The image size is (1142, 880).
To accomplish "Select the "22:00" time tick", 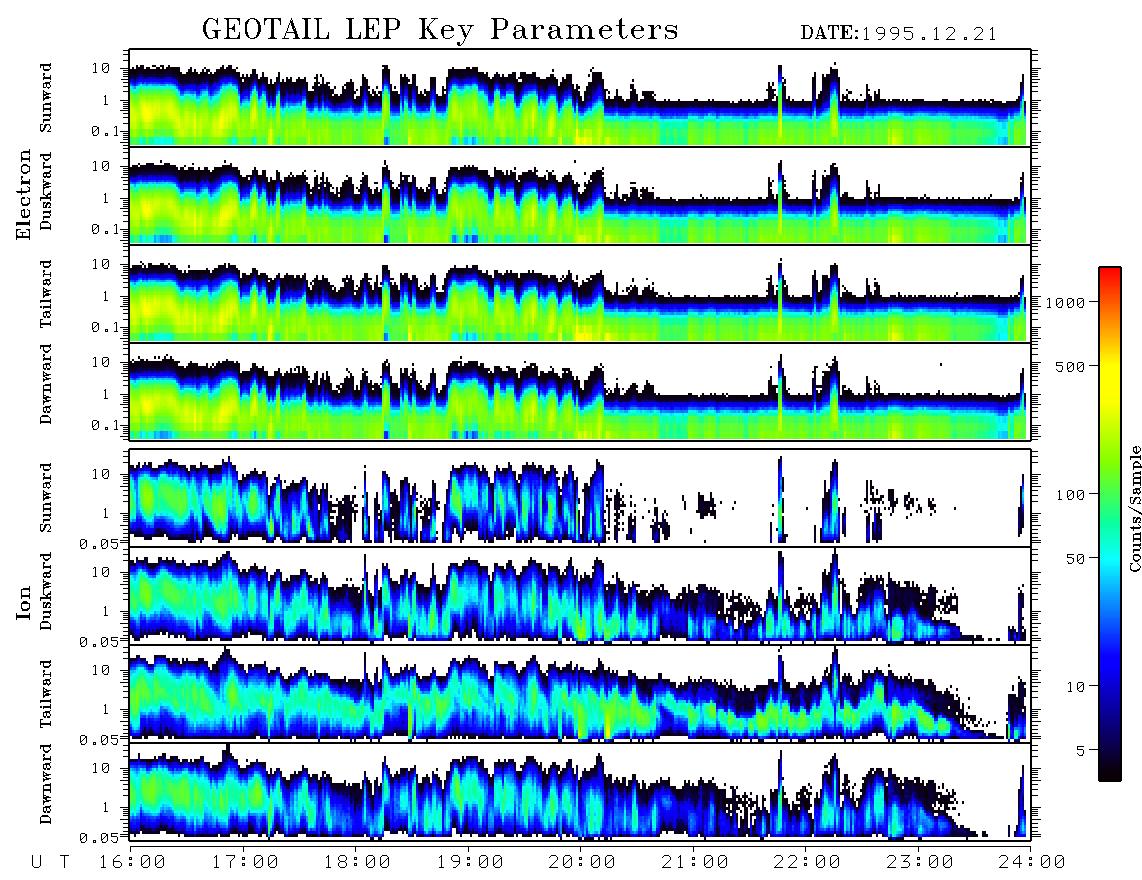I will [x=807, y=863].
